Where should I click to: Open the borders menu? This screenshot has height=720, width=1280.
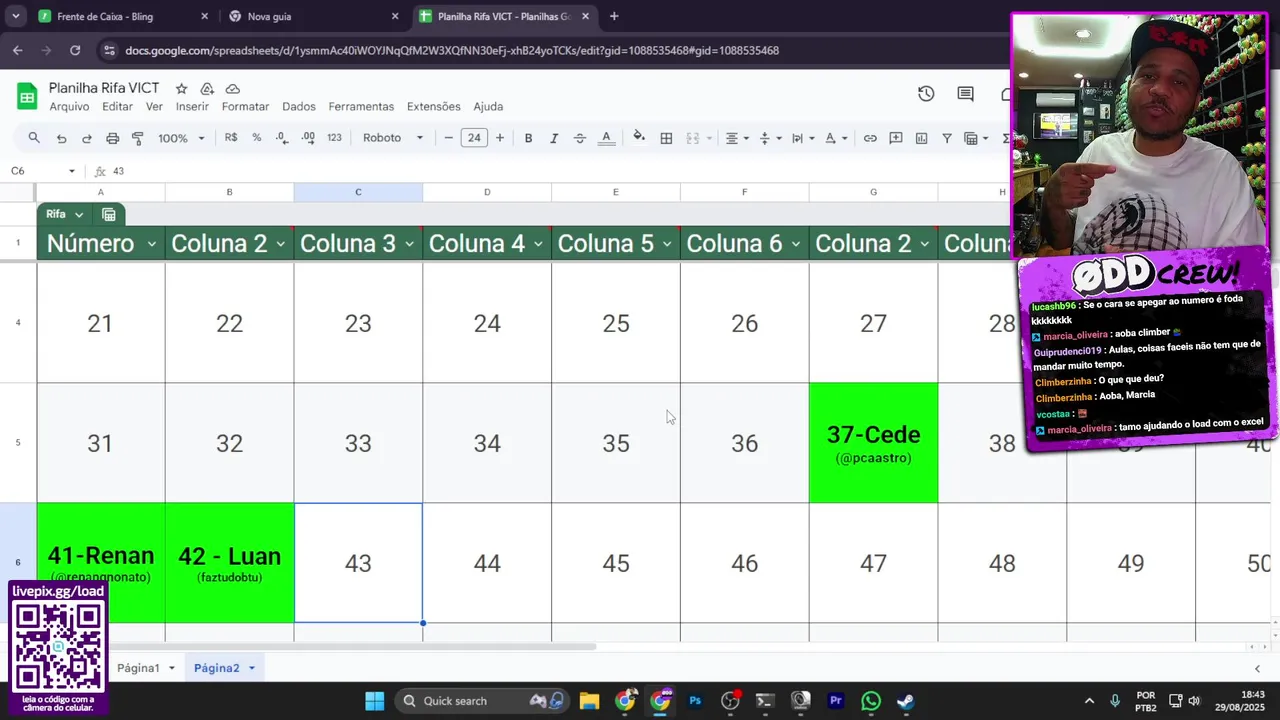(666, 138)
